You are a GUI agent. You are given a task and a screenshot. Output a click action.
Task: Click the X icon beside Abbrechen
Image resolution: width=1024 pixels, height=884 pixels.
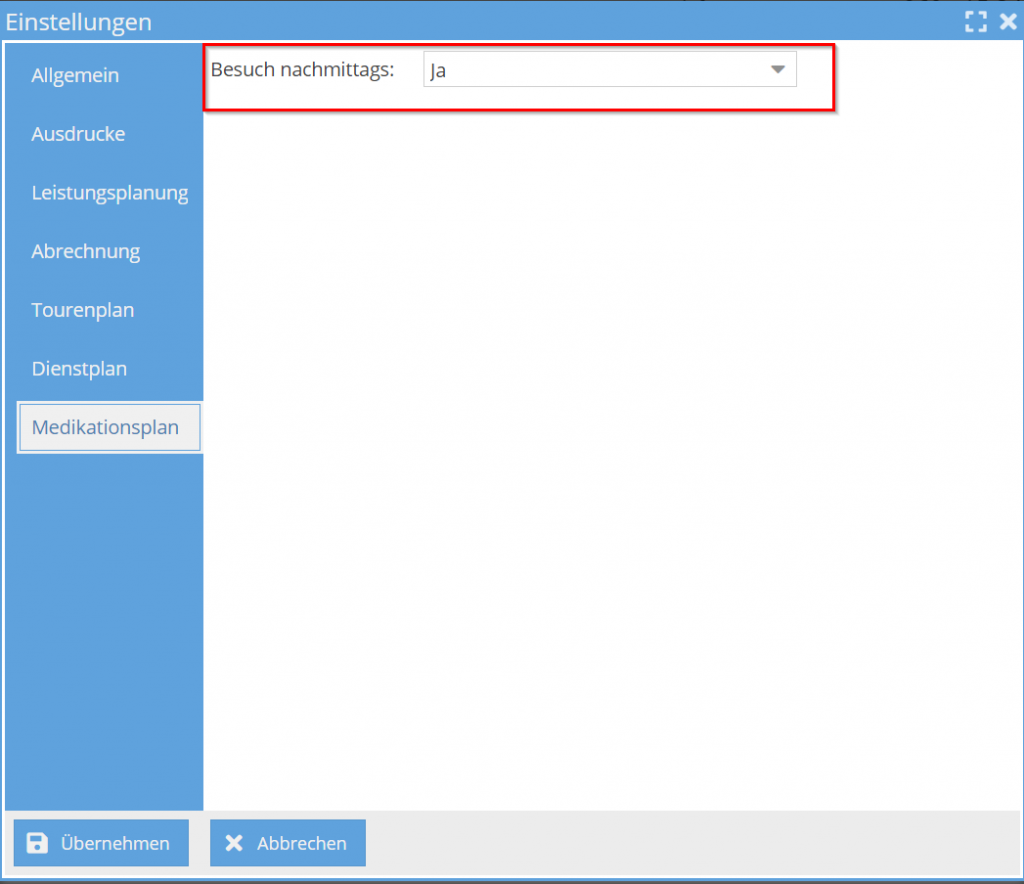pyautogui.click(x=234, y=843)
